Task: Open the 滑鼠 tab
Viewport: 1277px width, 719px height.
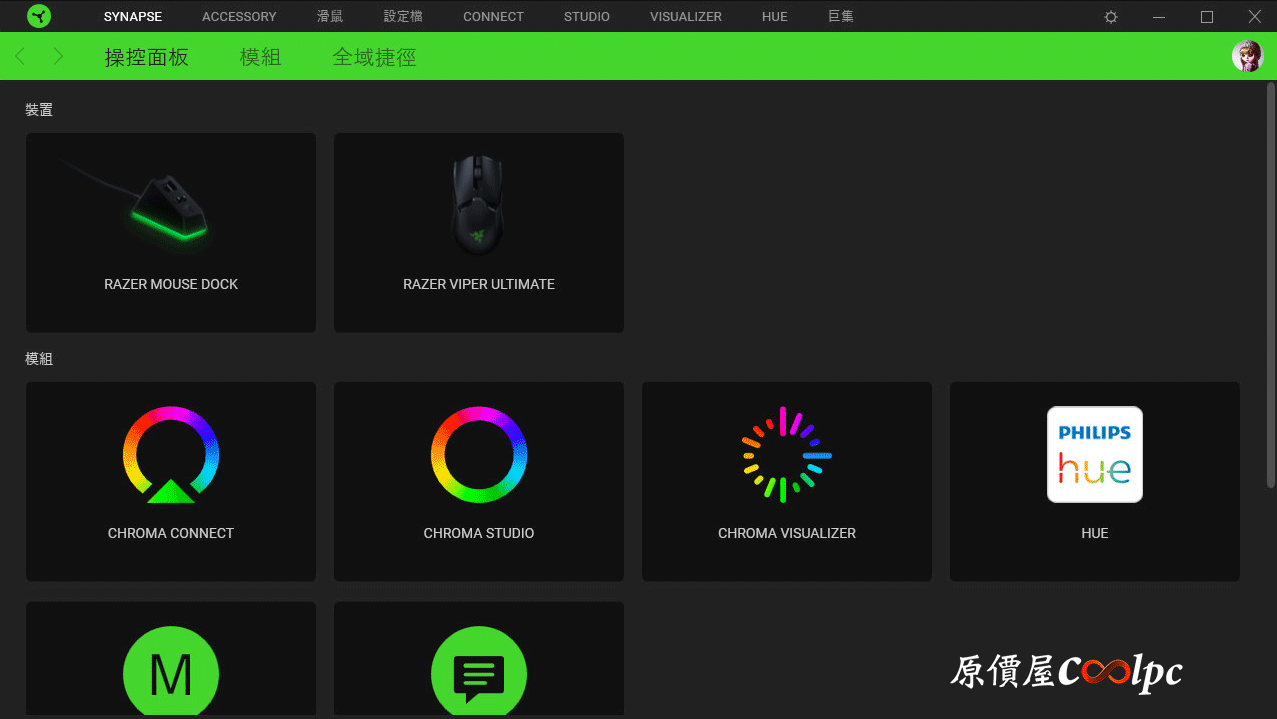Action: click(330, 17)
